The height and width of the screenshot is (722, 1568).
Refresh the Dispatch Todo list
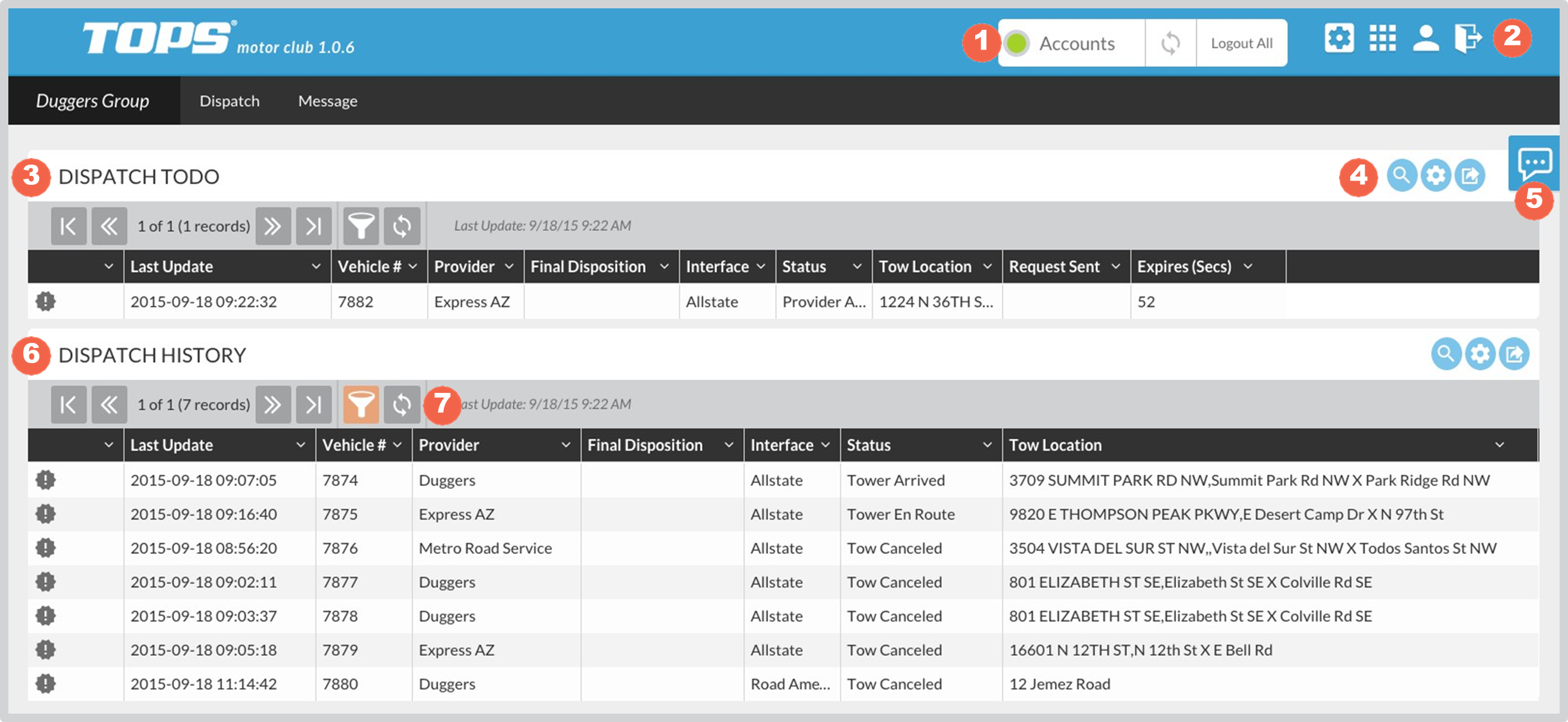click(402, 227)
